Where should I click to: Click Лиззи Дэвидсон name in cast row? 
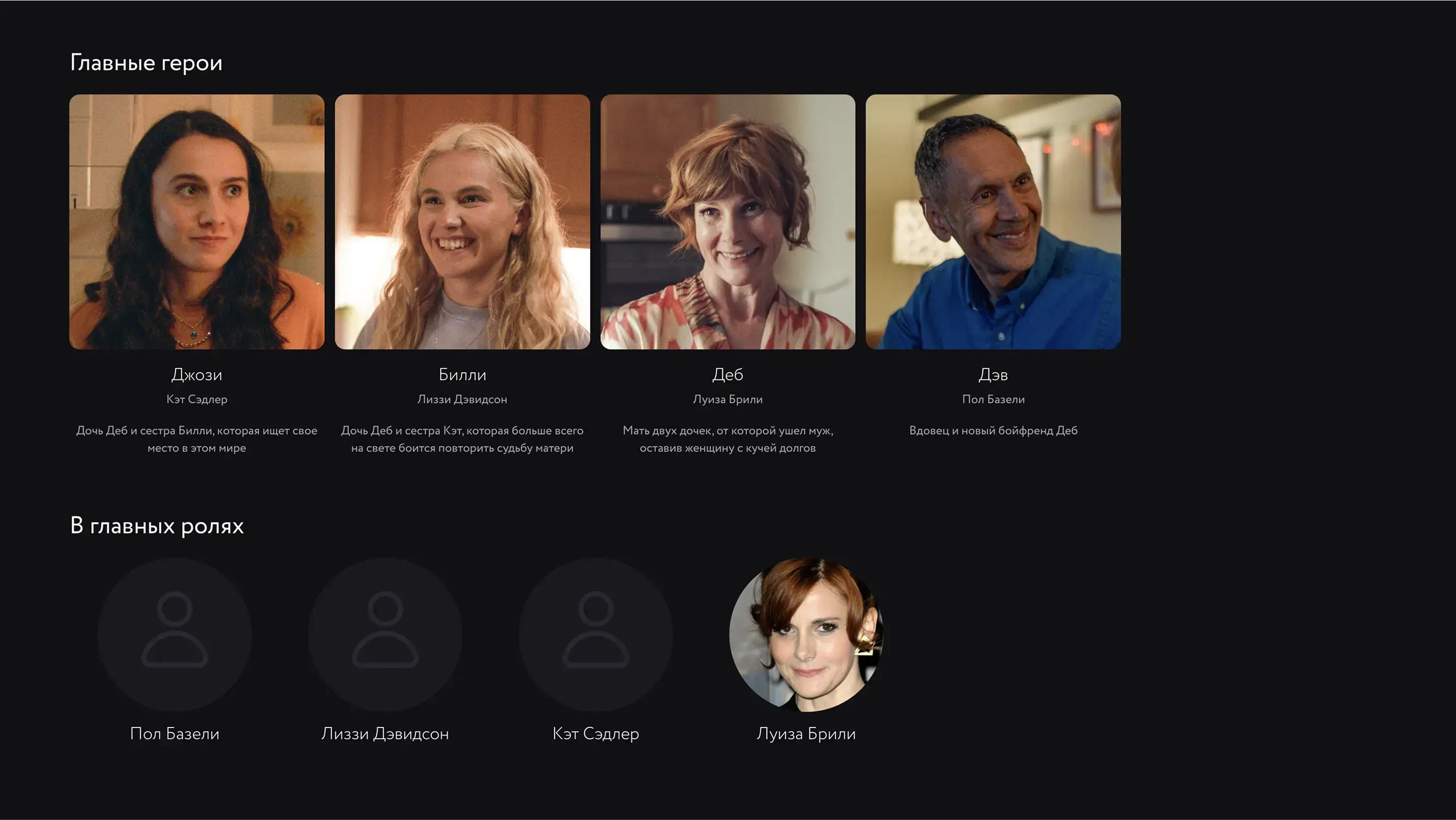point(385,733)
